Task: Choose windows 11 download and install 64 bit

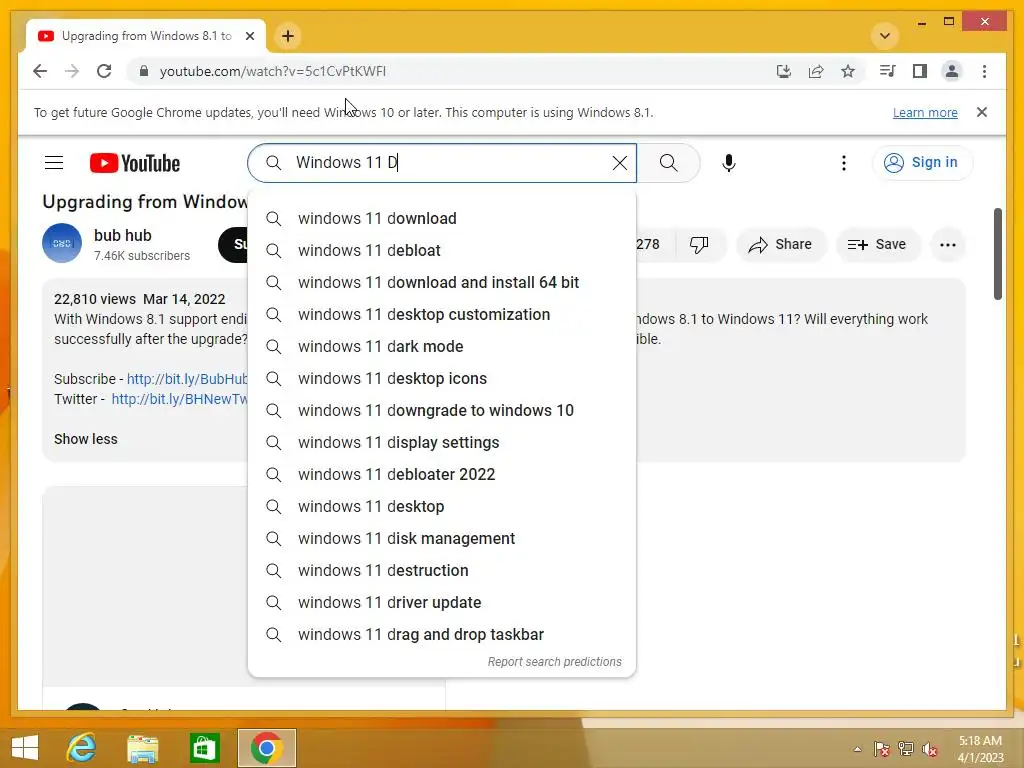Action: (442, 282)
